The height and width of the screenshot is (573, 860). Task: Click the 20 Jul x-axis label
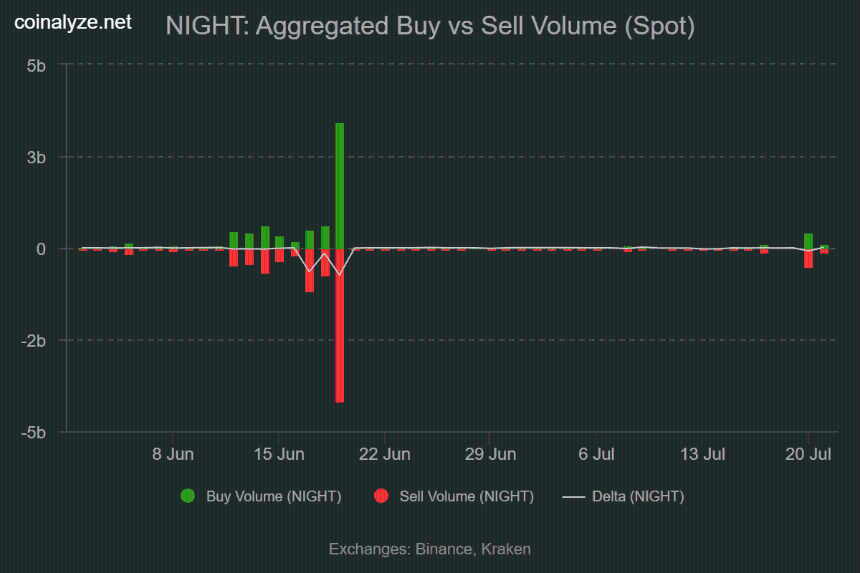pyautogui.click(x=808, y=455)
